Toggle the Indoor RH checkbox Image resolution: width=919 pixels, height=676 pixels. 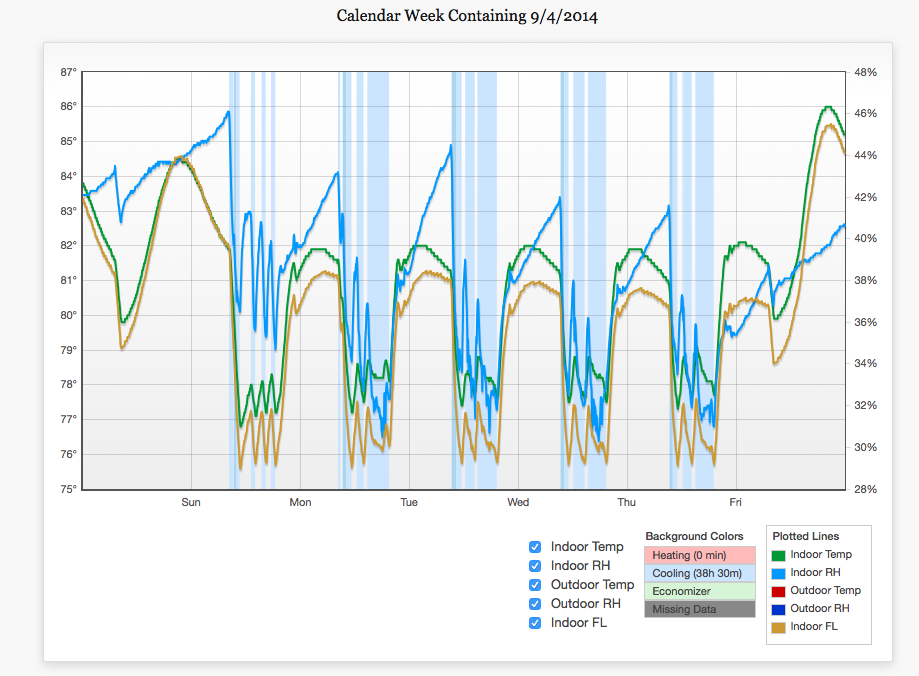(534, 566)
